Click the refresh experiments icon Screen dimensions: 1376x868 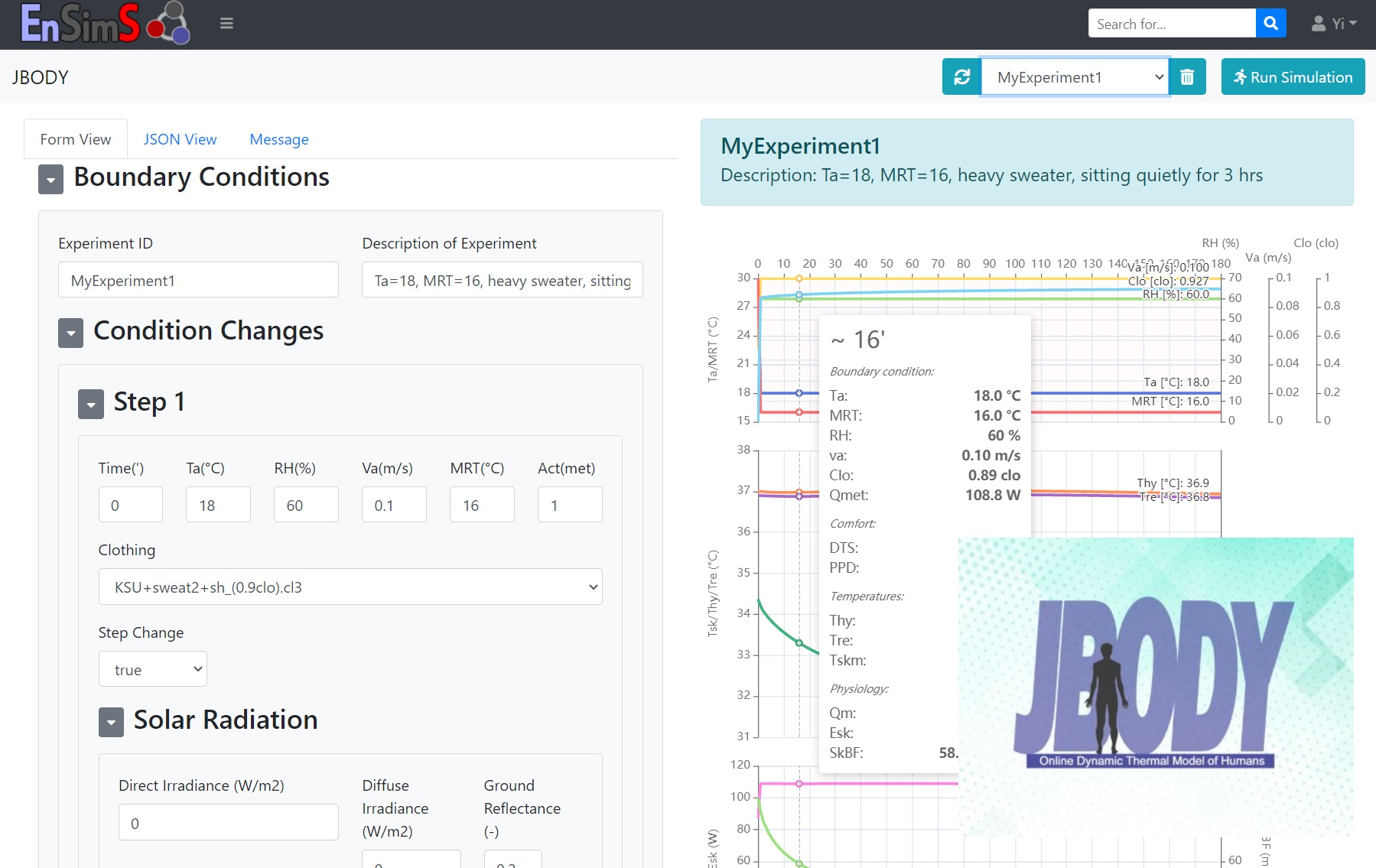[961, 77]
